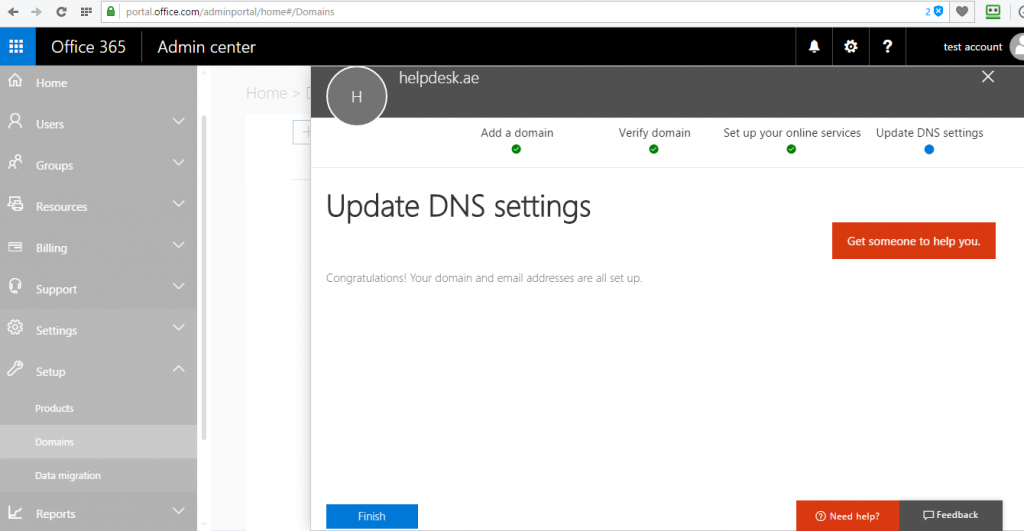Click the helpdesk.ae H avatar circle
1024x531 pixels.
(x=357, y=96)
